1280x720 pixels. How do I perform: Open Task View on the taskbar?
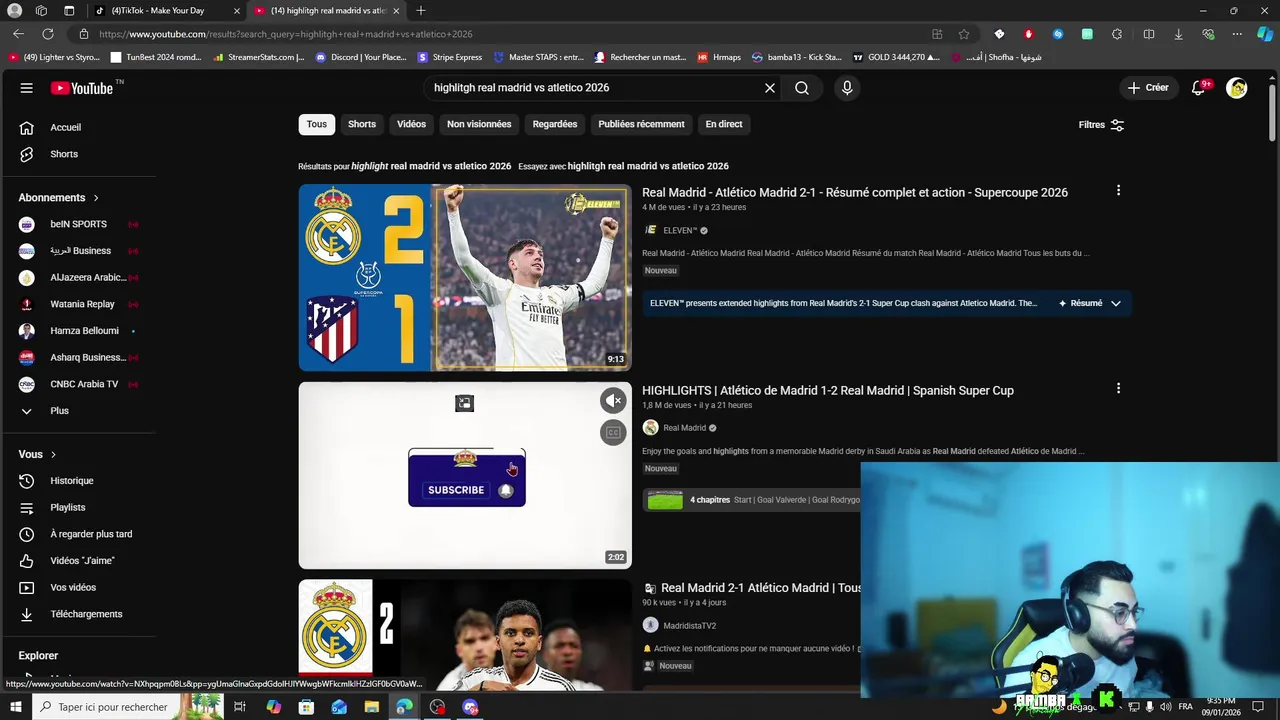240,707
